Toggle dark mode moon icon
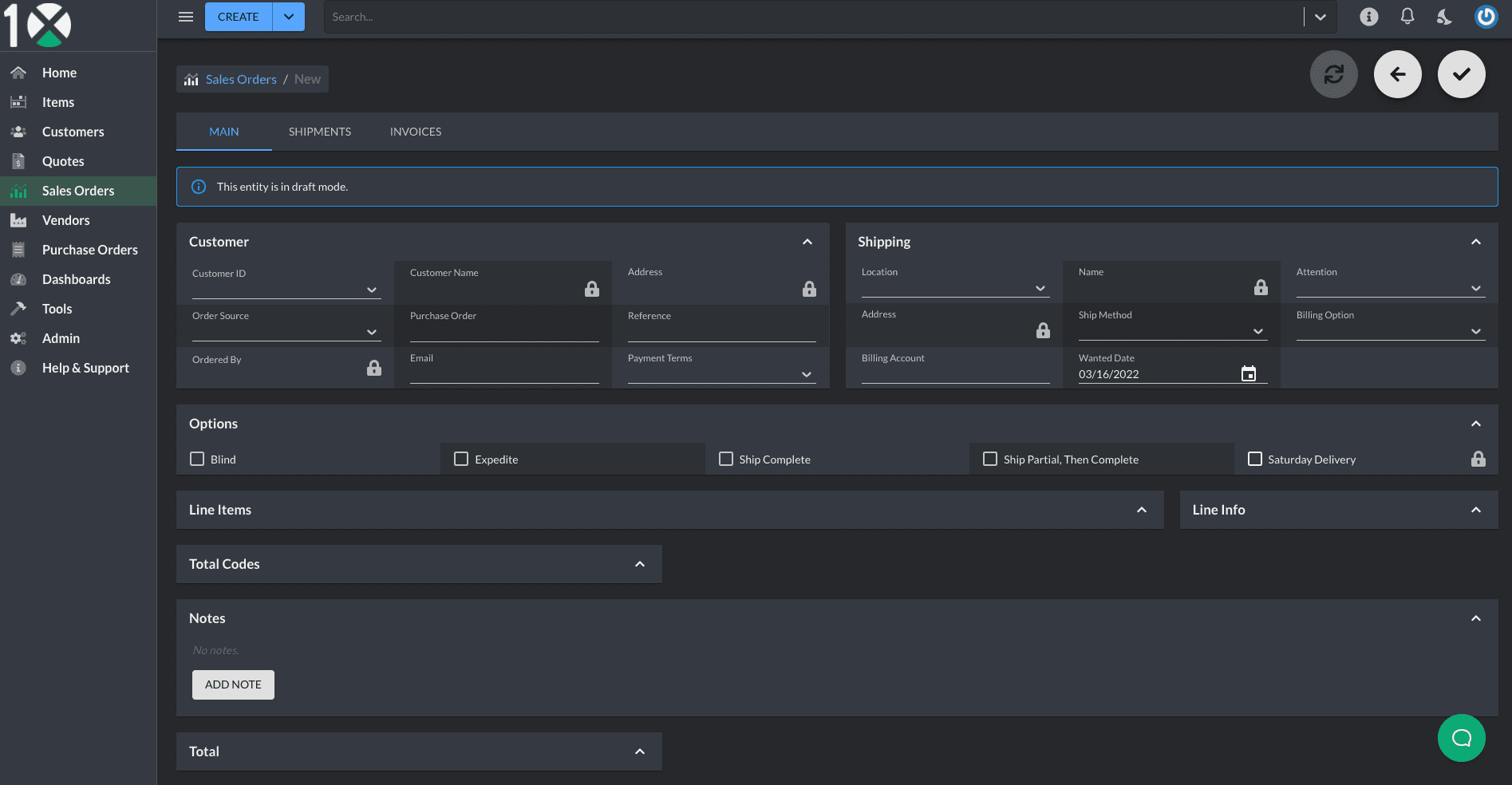 point(1444,17)
